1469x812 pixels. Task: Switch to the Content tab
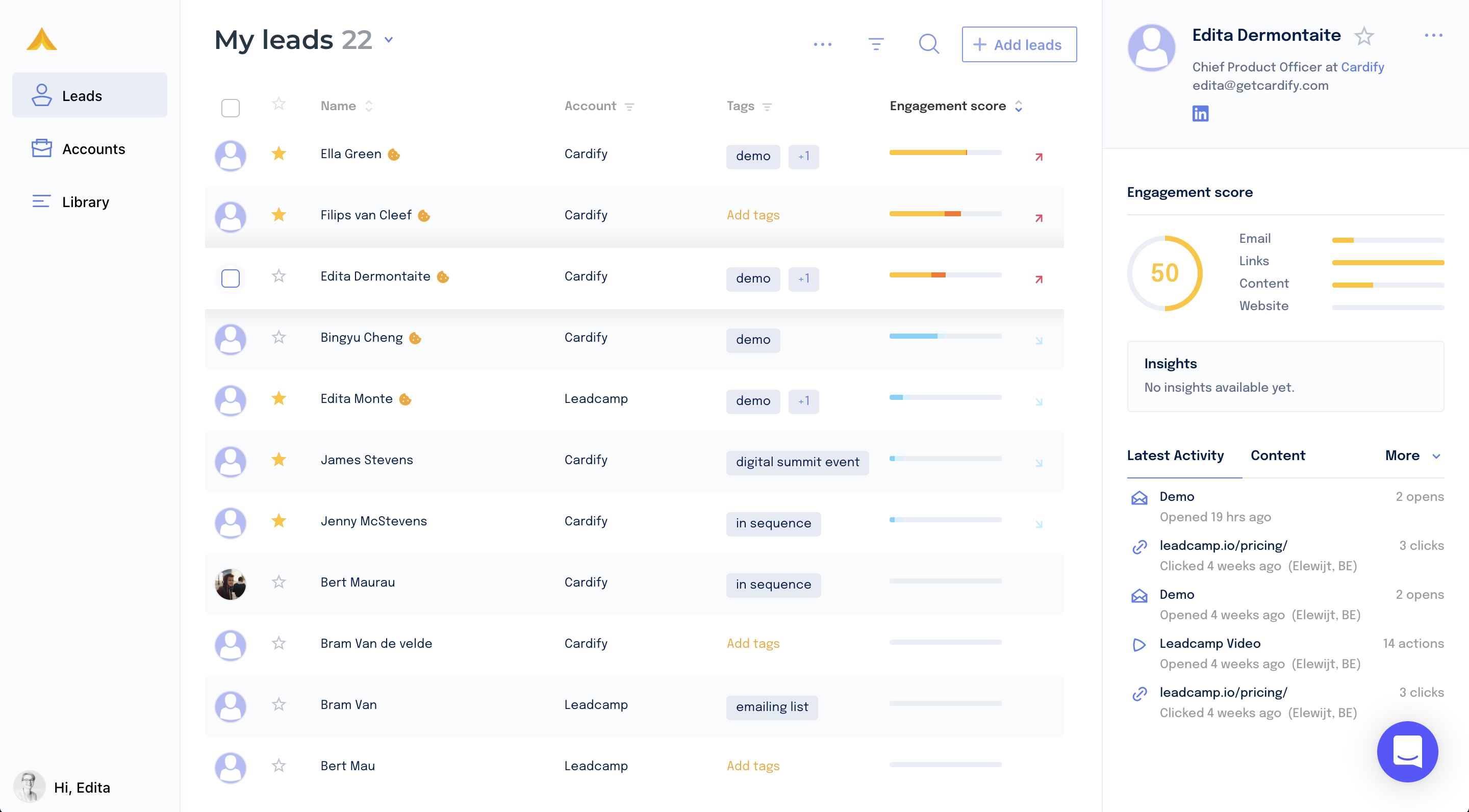[x=1277, y=455]
